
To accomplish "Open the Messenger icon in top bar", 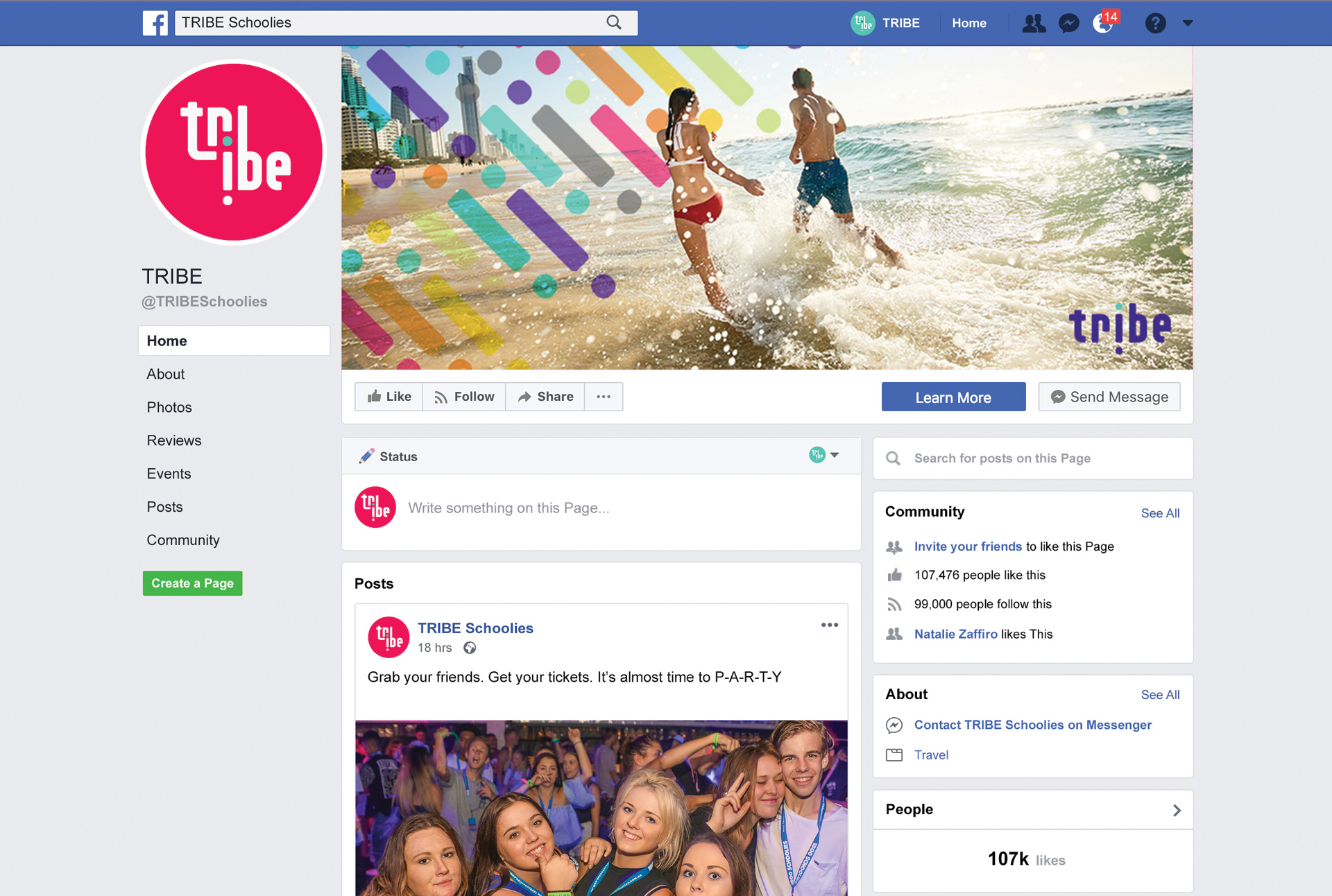I will click(1068, 24).
